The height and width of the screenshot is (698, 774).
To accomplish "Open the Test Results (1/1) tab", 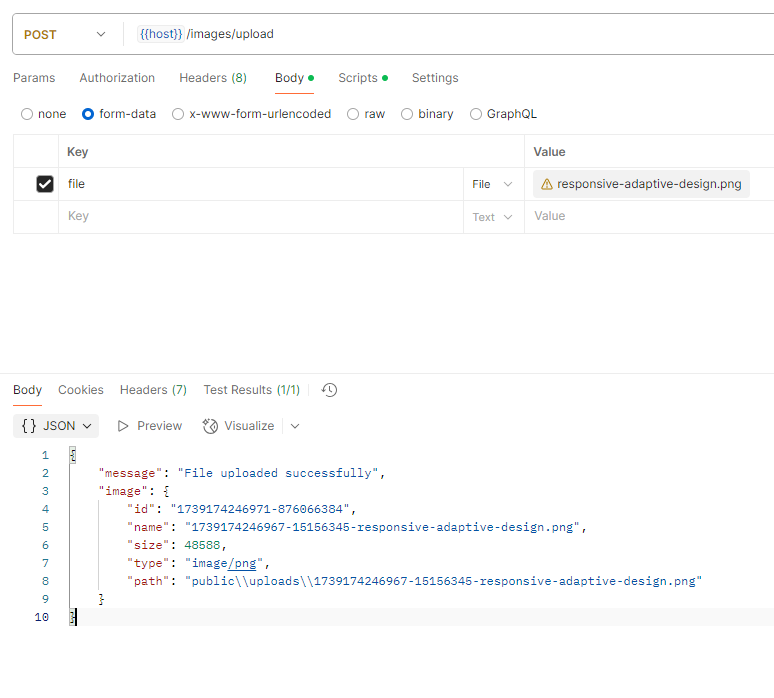I will pos(252,390).
